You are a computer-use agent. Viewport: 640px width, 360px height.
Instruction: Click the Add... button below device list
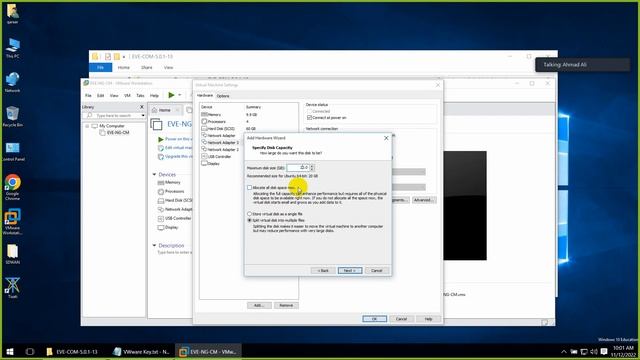(x=259, y=305)
